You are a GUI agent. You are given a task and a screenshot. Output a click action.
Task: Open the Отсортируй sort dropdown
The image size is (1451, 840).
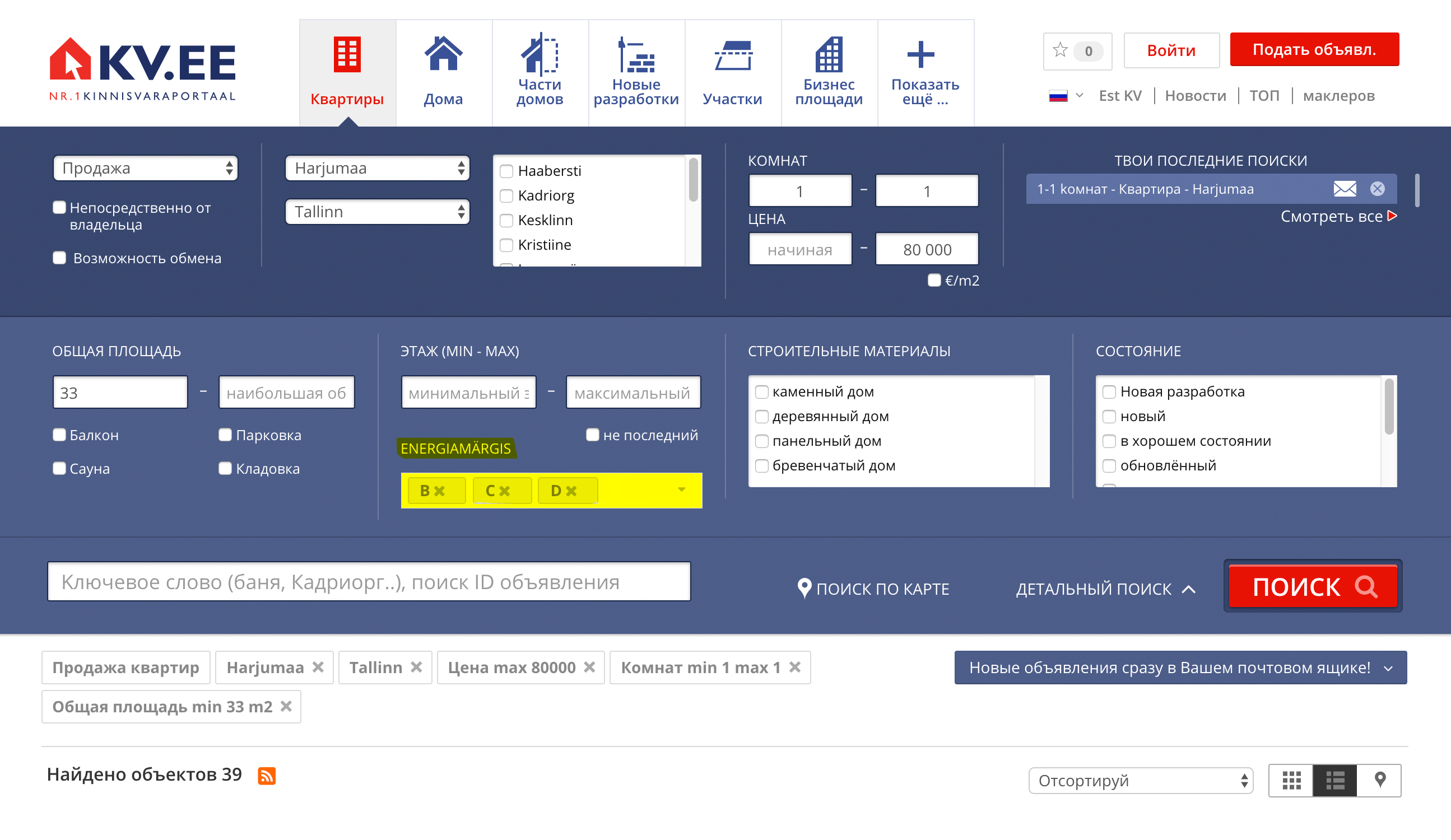pos(1141,781)
